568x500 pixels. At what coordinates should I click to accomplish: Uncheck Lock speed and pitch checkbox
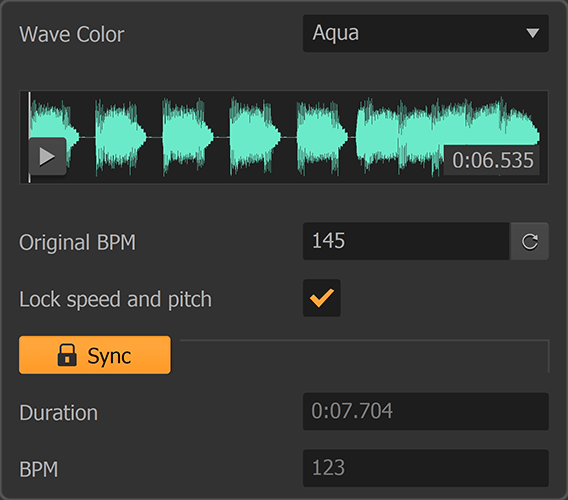tap(322, 298)
